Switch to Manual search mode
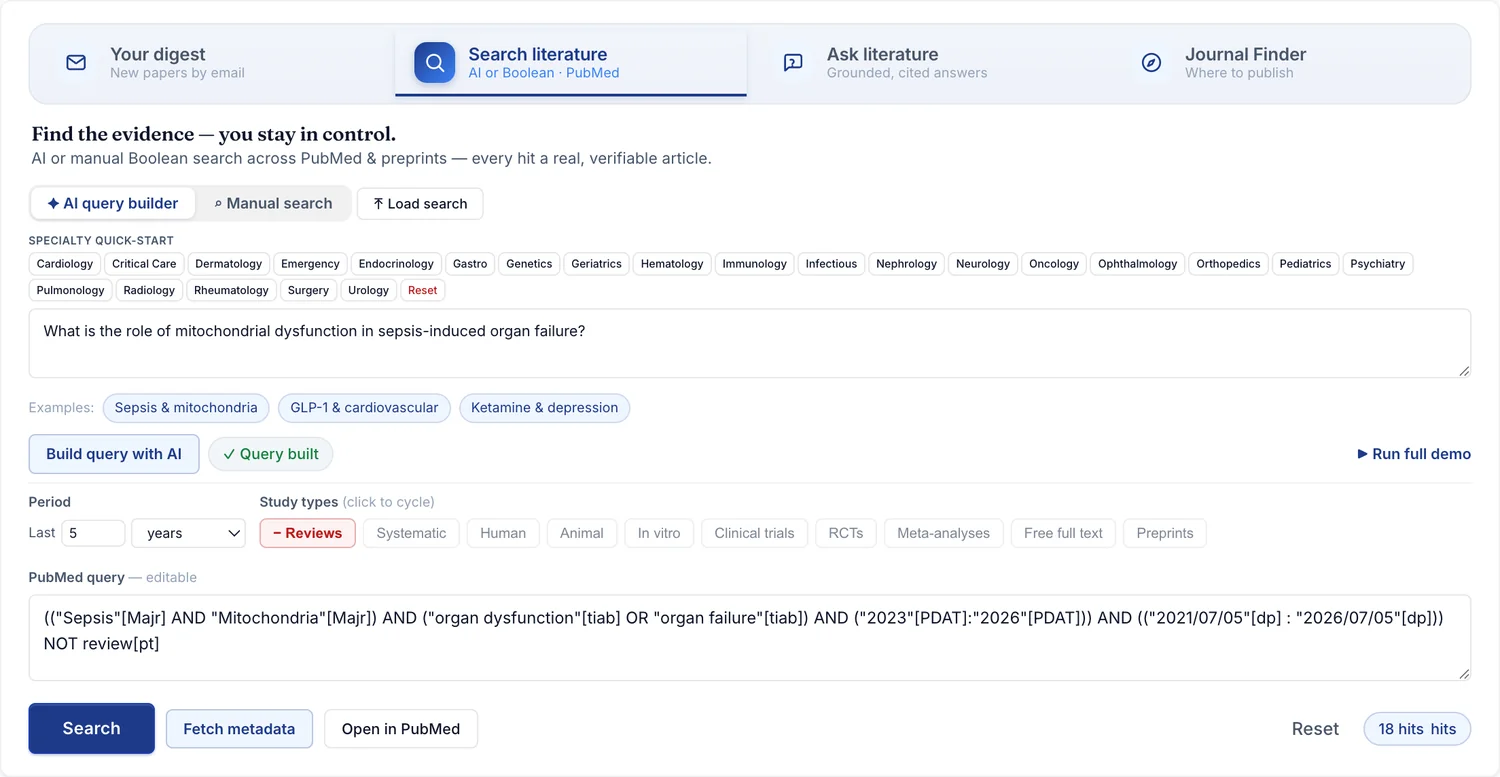This screenshot has width=1500, height=777. pos(273,203)
